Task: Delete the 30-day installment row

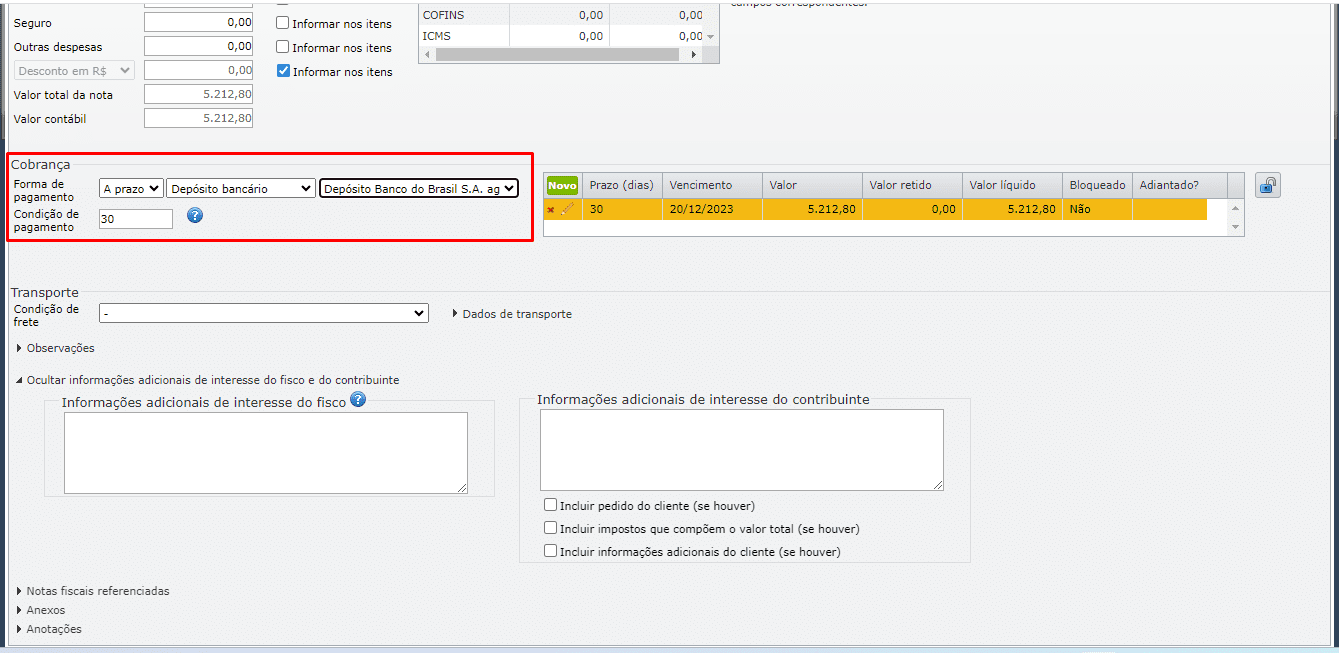Action: [x=551, y=209]
